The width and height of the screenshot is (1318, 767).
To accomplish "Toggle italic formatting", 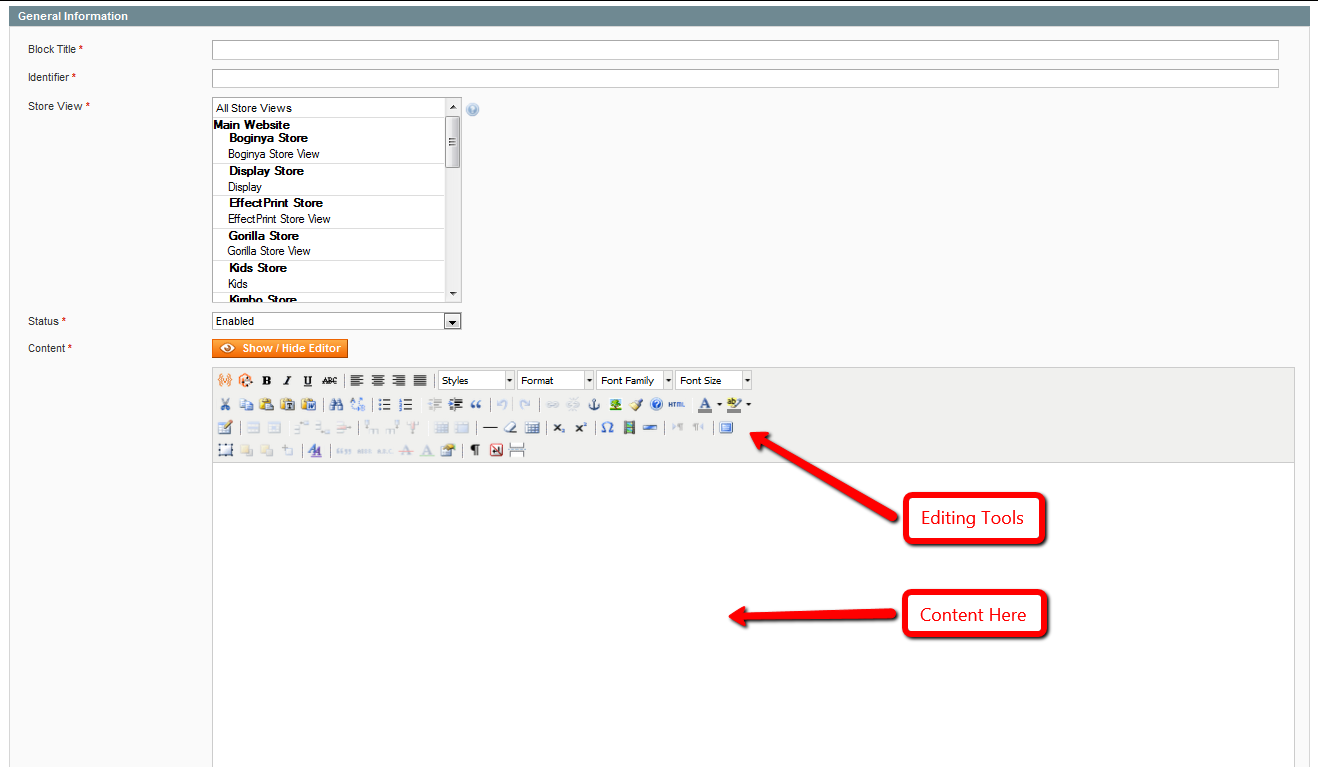I will point(287,380).
